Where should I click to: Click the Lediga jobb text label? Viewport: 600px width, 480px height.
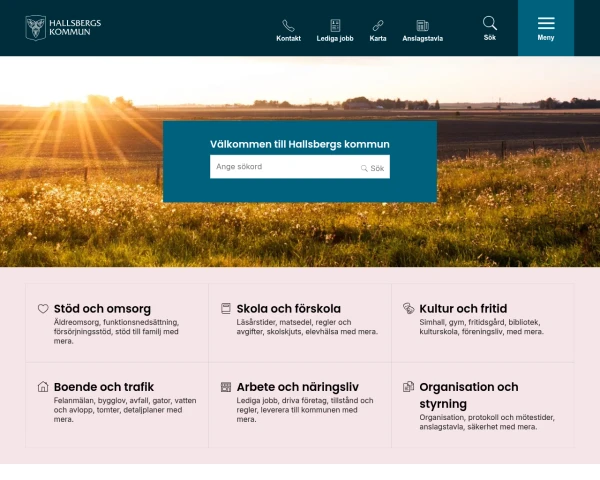(335, 38)
